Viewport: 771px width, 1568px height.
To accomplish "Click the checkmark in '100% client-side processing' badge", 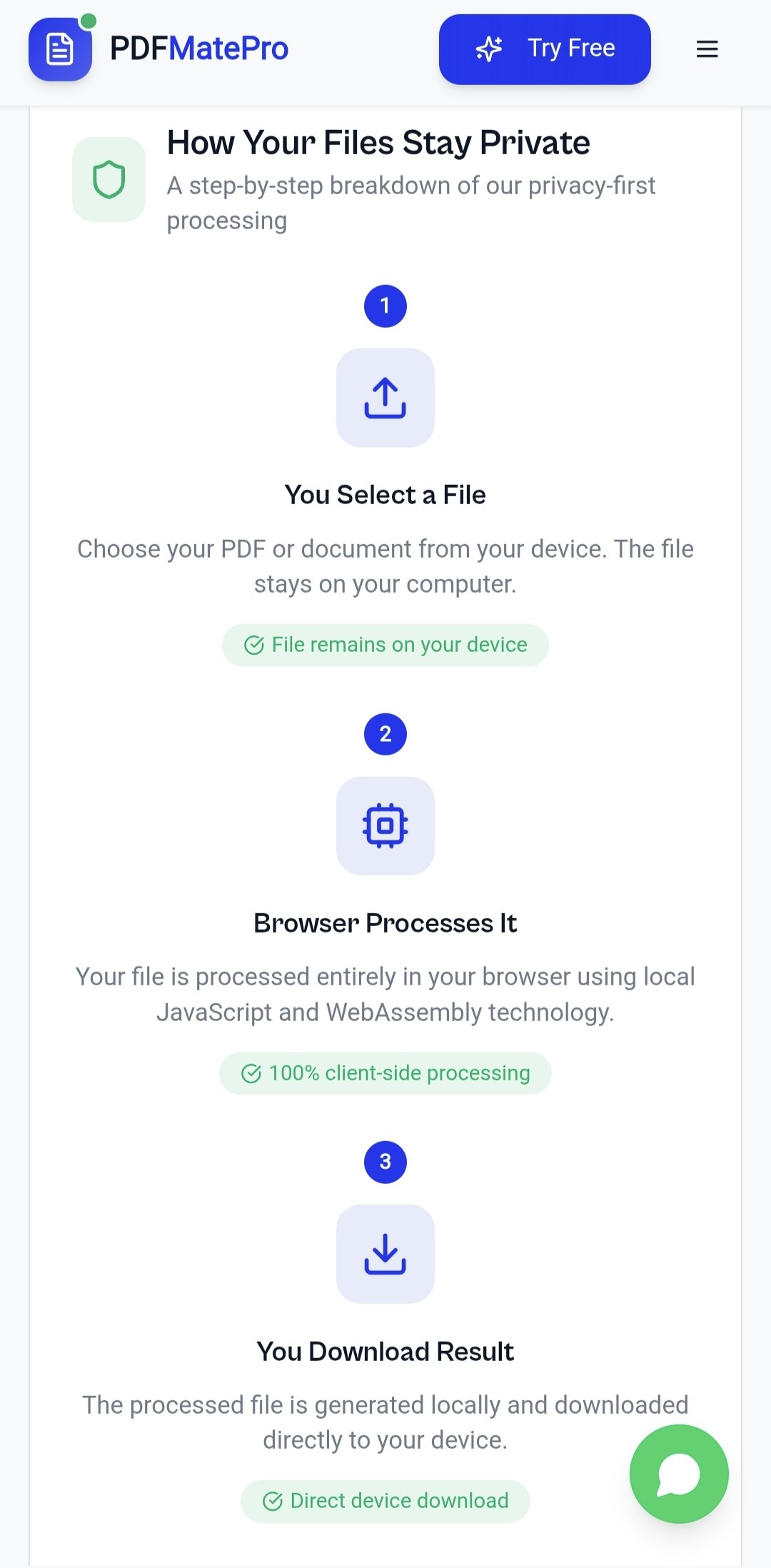I will click(251, 1072).
